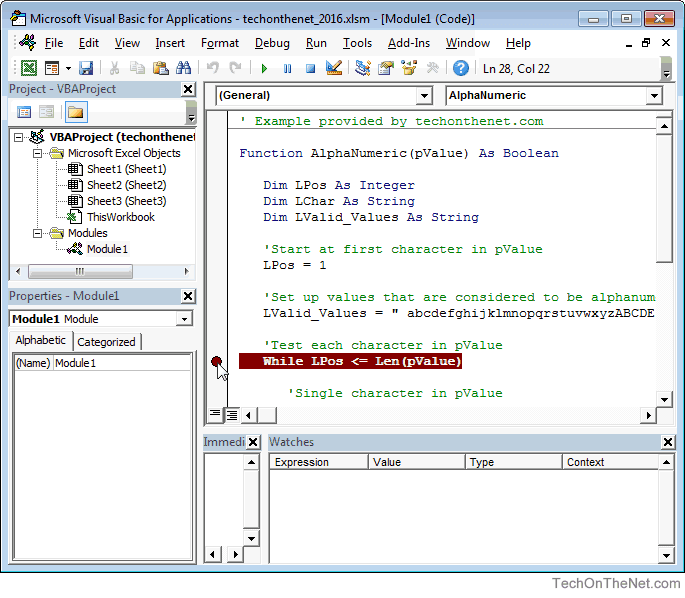Select Sheet2 (Sheet2) in project tree
The height and width of the screenshot is (598, 685).
126,185
